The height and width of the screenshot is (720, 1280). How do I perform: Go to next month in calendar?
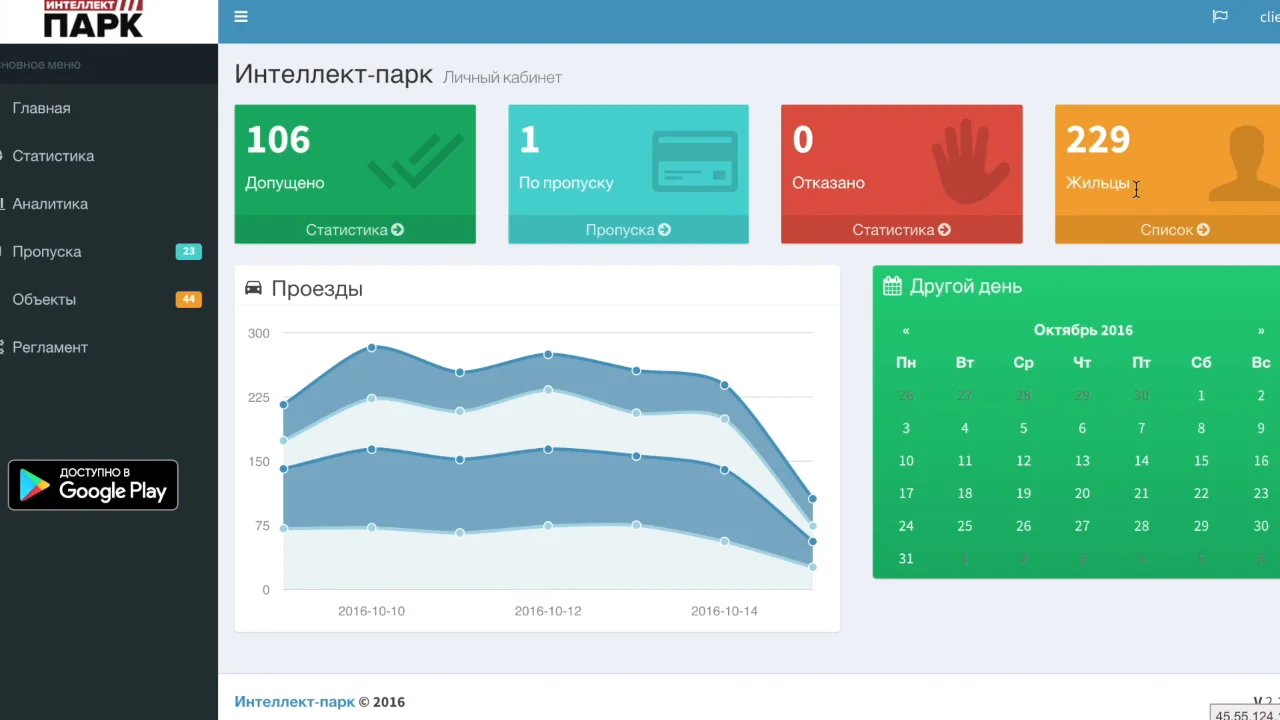pyautogui.click(x=1261, y=330)
